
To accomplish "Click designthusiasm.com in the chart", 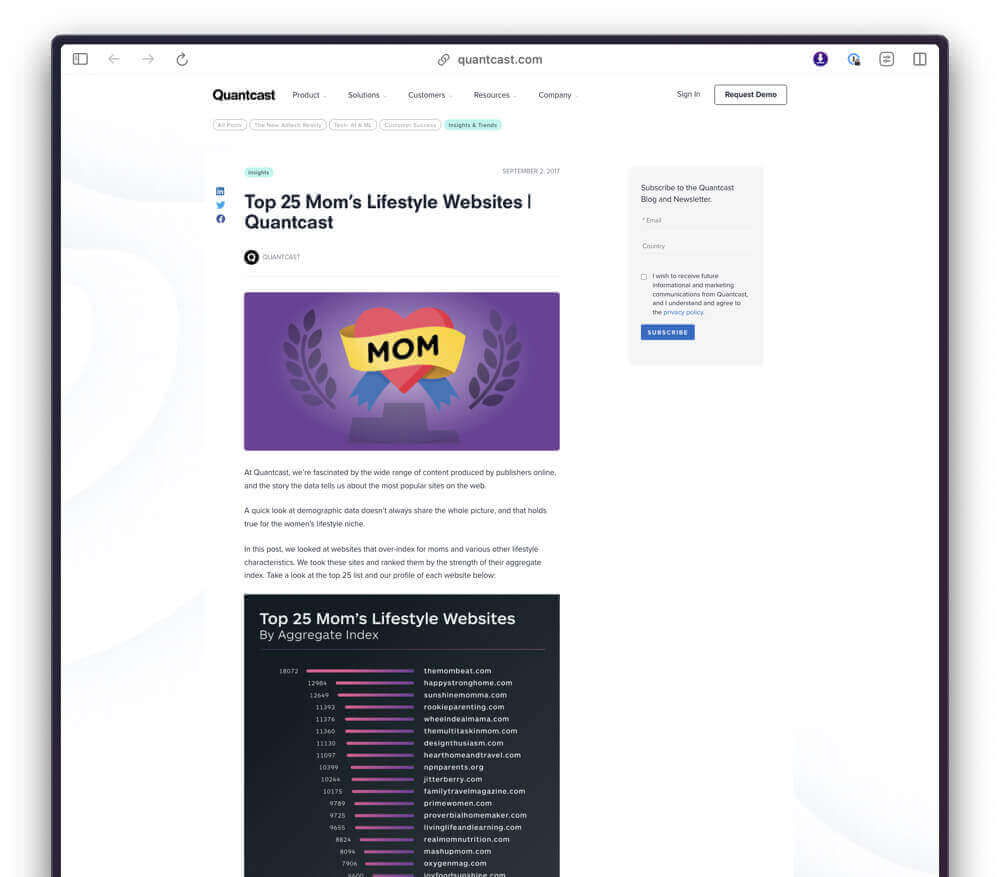I will [463, 744].
